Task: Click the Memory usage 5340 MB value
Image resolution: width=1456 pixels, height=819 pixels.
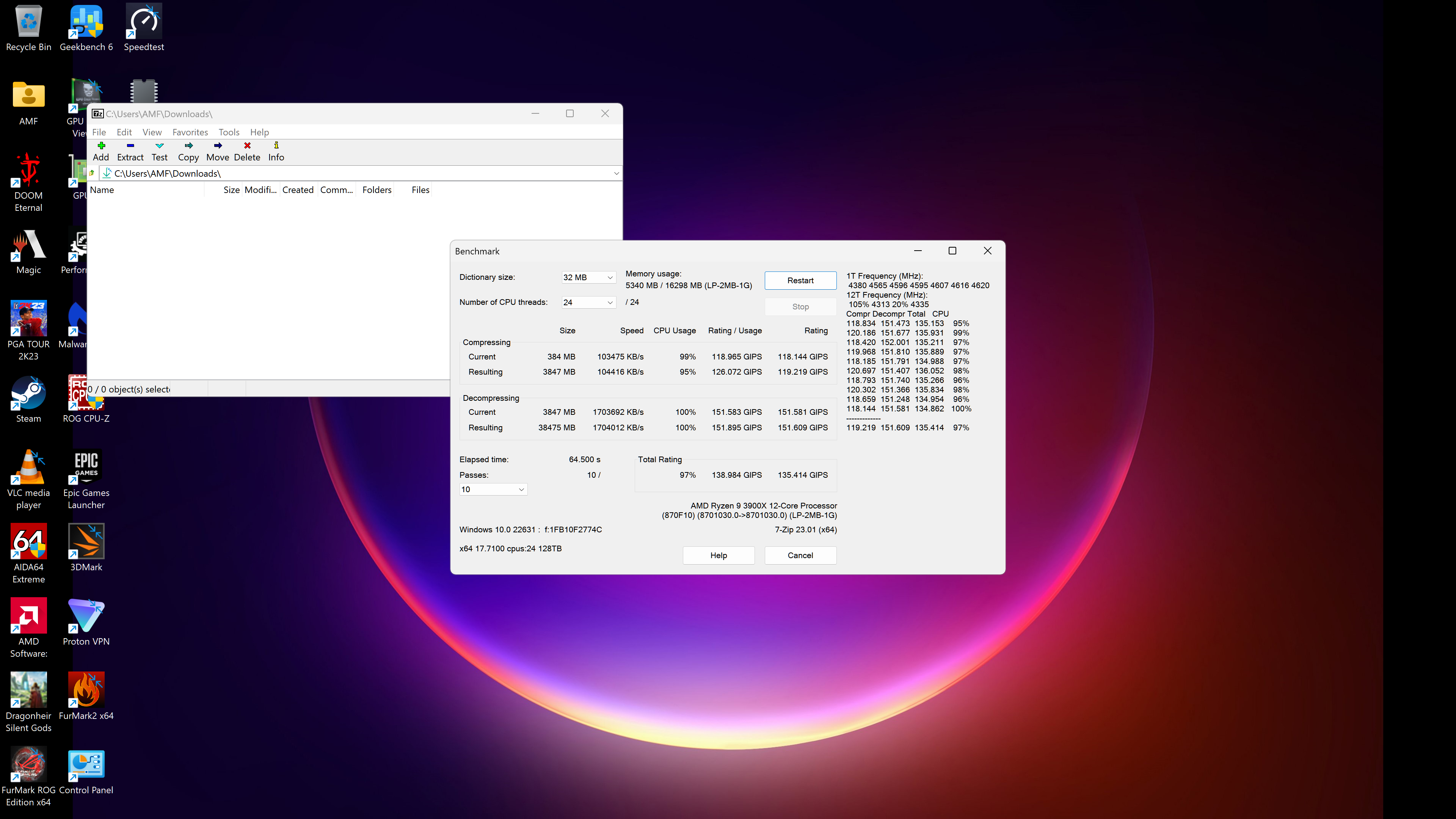Action: click(689, 286)
